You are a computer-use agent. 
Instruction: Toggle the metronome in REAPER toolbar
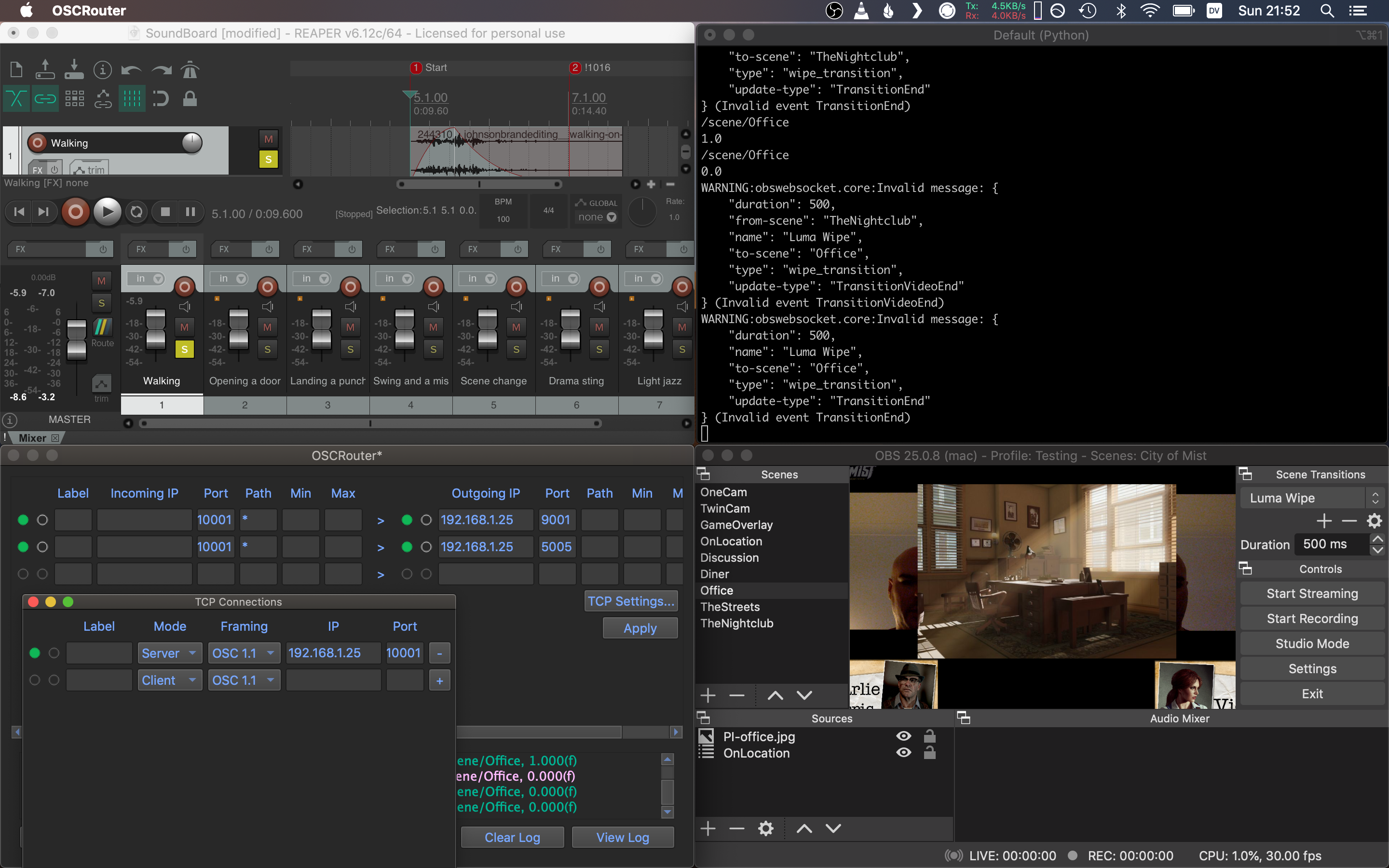(x=190, y=69)
